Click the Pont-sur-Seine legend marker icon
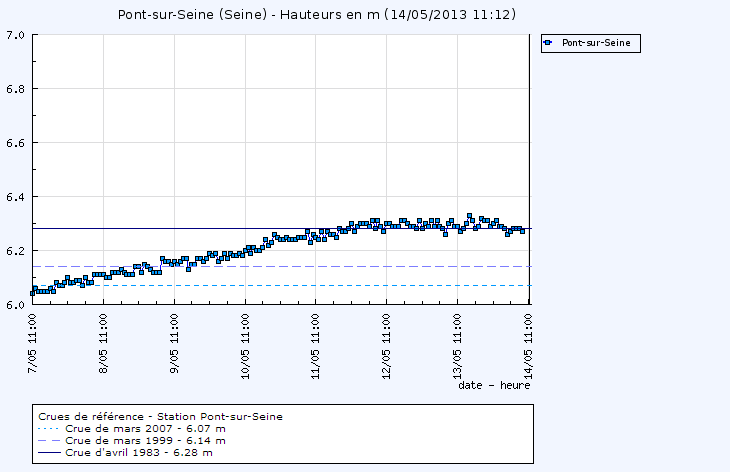This screenshot has height=472, width=730. pos(548,43)
